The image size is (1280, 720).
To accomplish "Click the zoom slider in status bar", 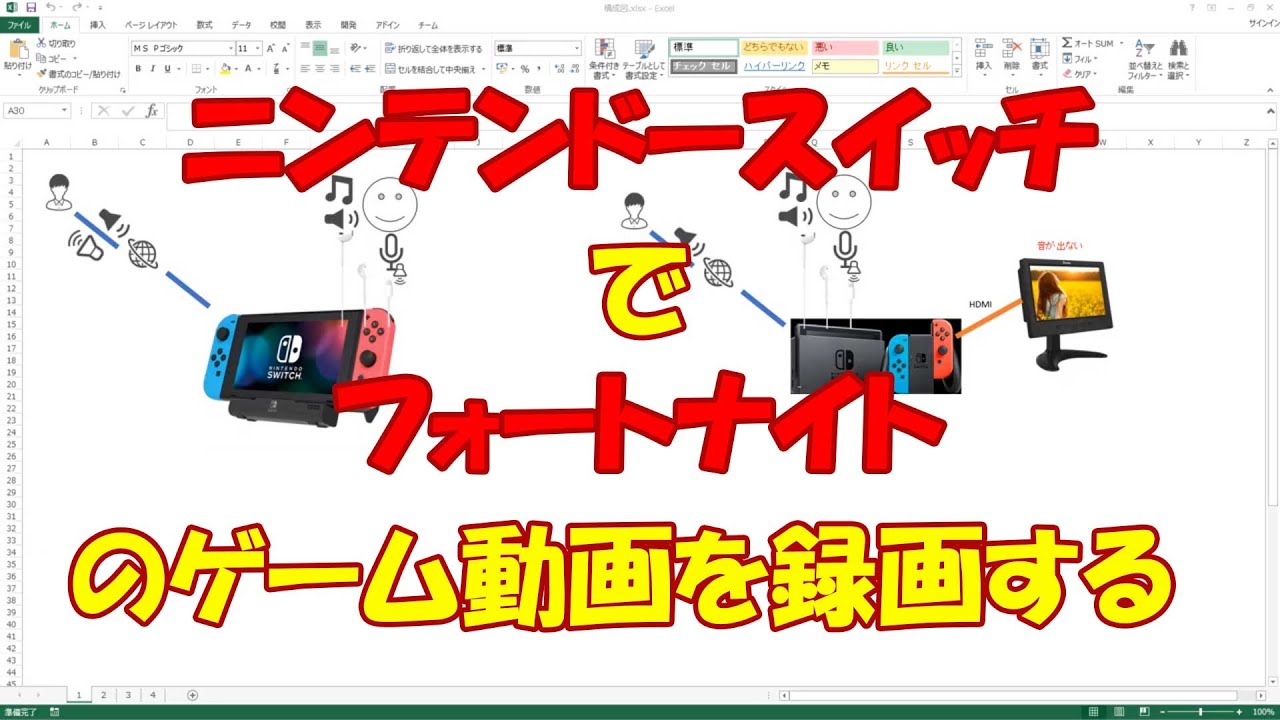I will [1200, 711].
